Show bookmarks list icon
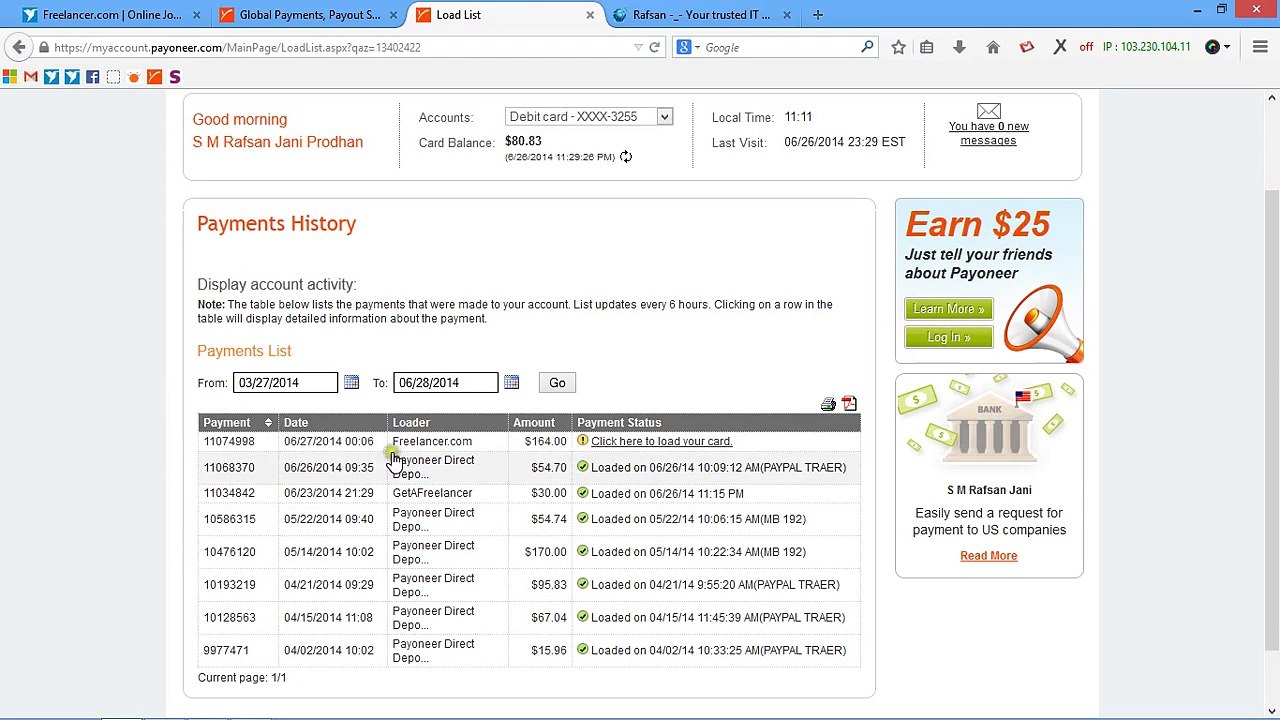Viewport: 1280px width, 720px height. [x=927, y=47]
